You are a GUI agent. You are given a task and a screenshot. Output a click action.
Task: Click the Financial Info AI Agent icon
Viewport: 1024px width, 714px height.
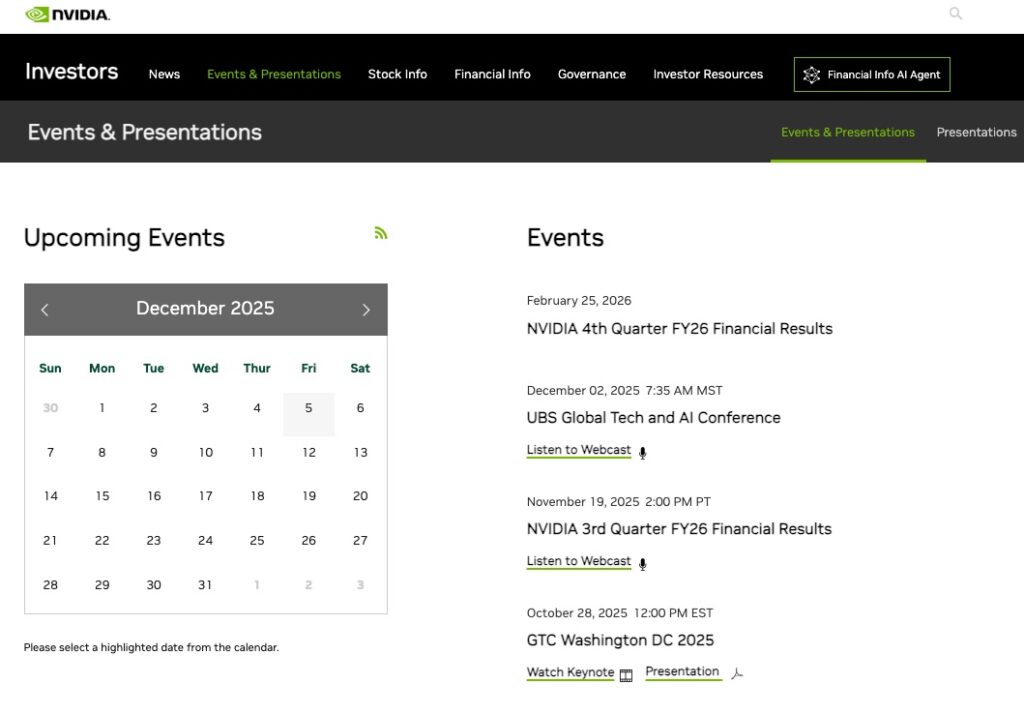point(811,75)
